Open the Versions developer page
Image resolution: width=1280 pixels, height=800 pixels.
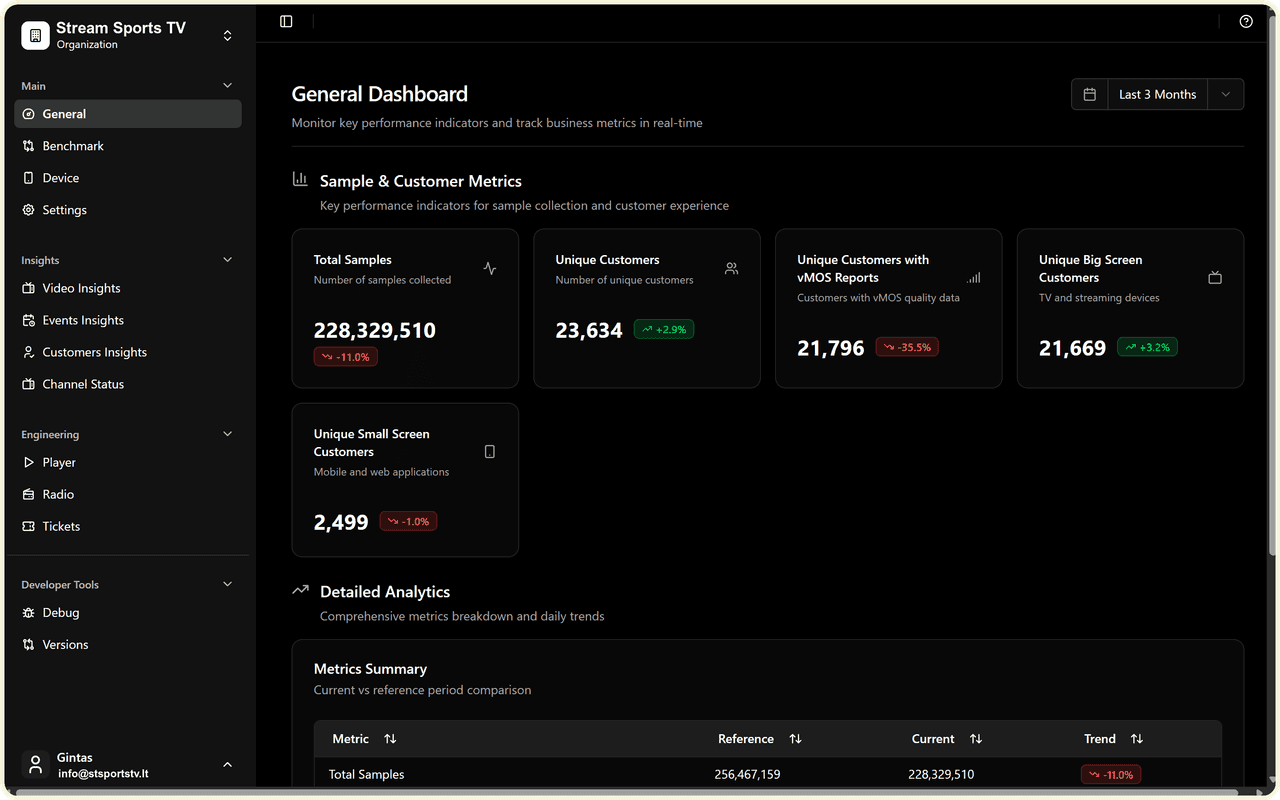coord(128,644)
